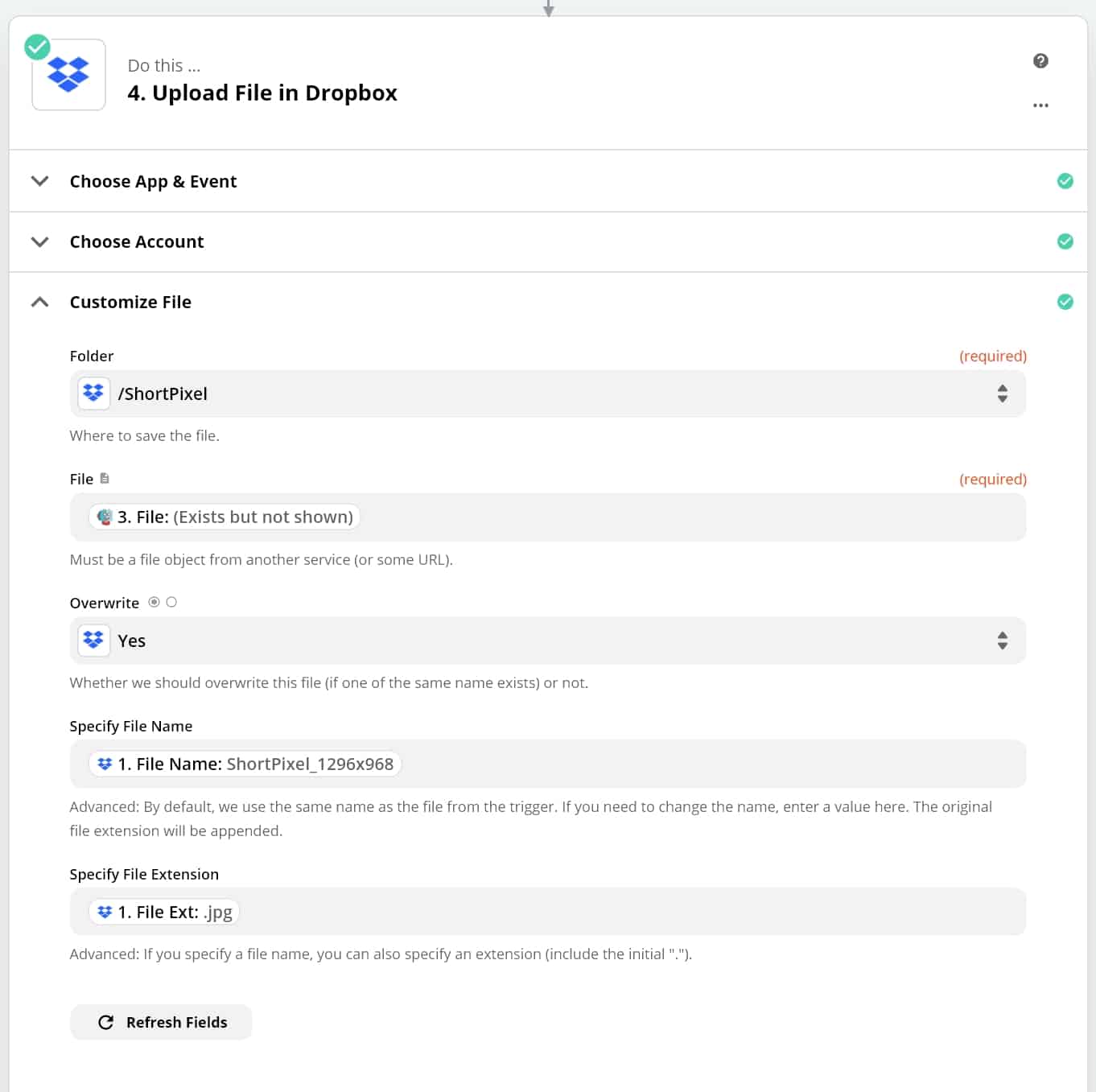Click the Specify File Name input field
Image resolution: width=1096 pixels, height=1092 pixels.
(x=708, y=764)
